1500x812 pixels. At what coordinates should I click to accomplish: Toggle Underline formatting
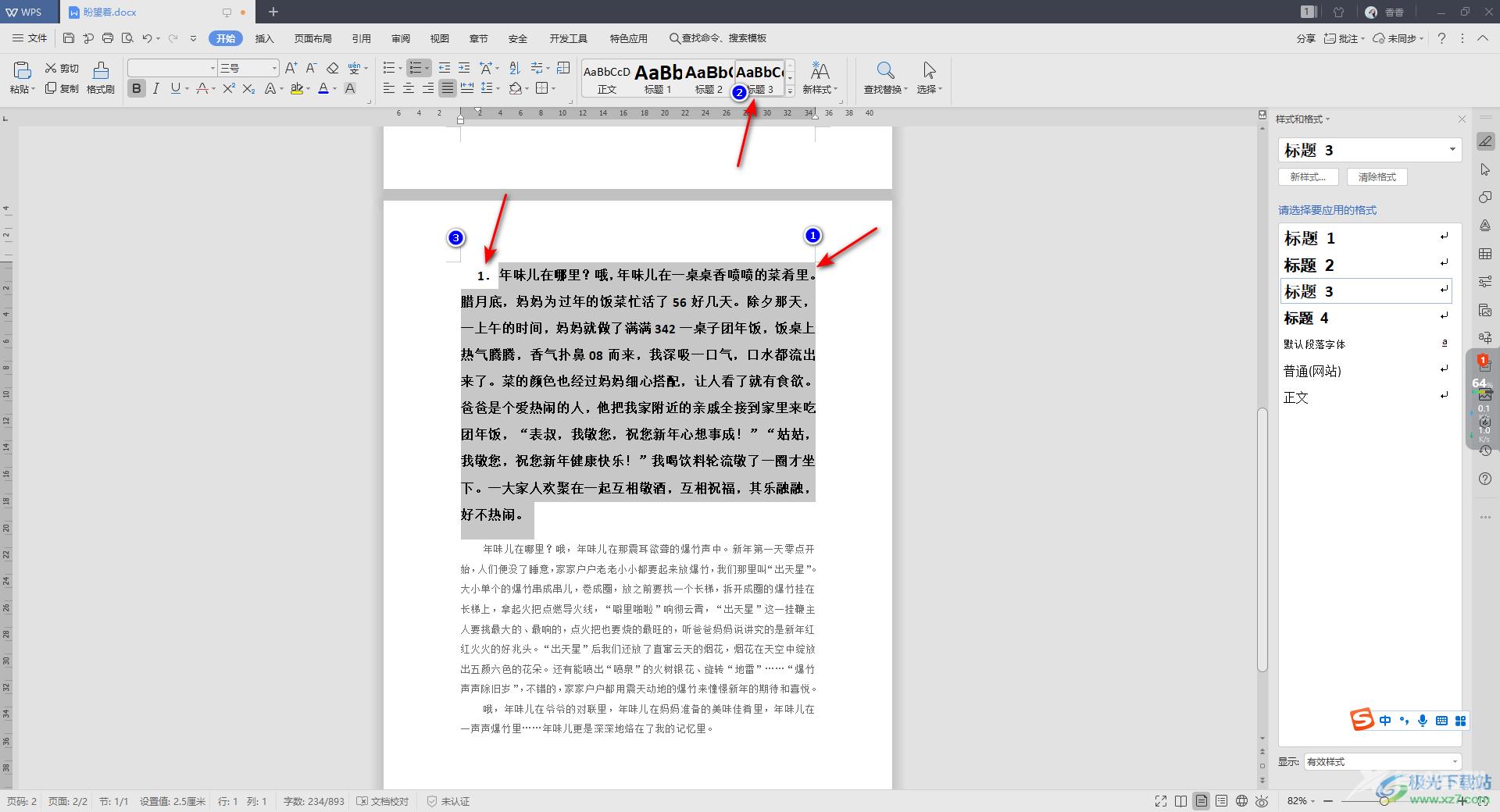(175, 88)
